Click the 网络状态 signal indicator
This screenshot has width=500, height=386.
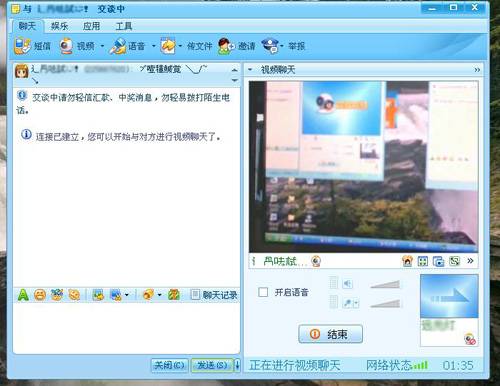tap(397, 365)
